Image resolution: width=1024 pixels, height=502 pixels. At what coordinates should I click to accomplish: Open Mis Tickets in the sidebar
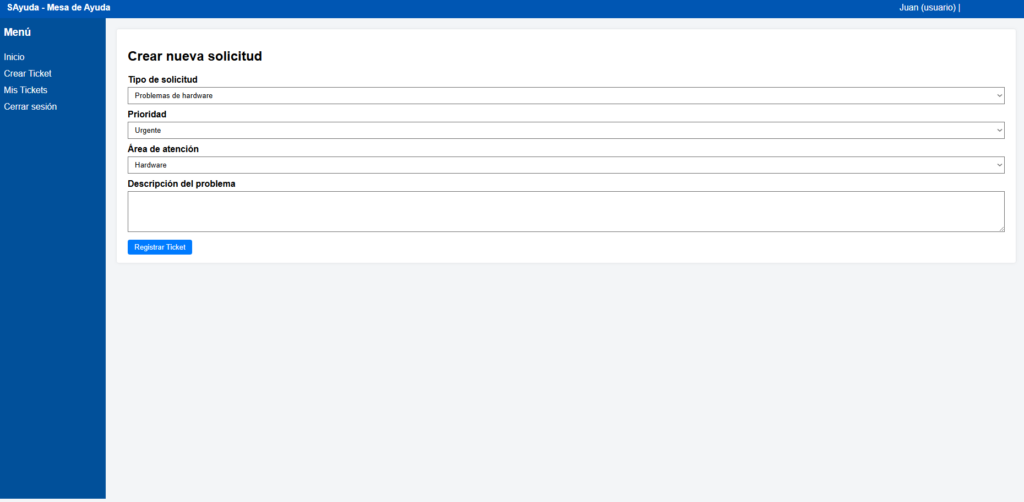25,90
